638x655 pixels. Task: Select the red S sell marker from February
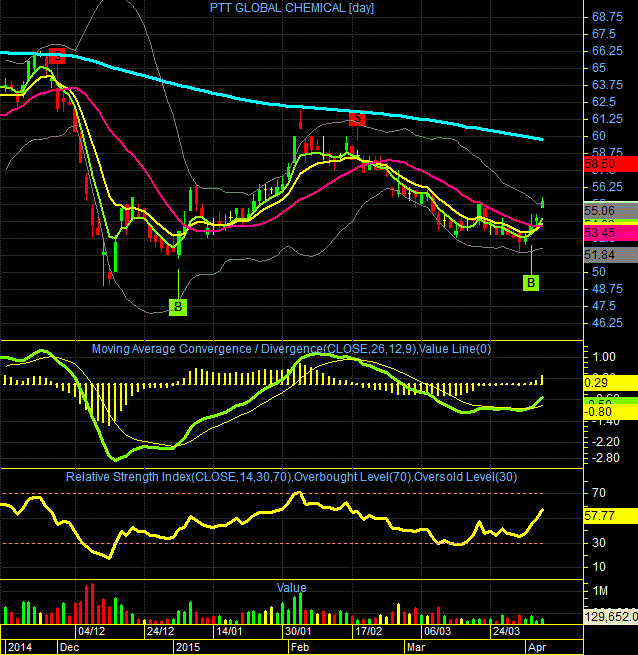point(357,119)
